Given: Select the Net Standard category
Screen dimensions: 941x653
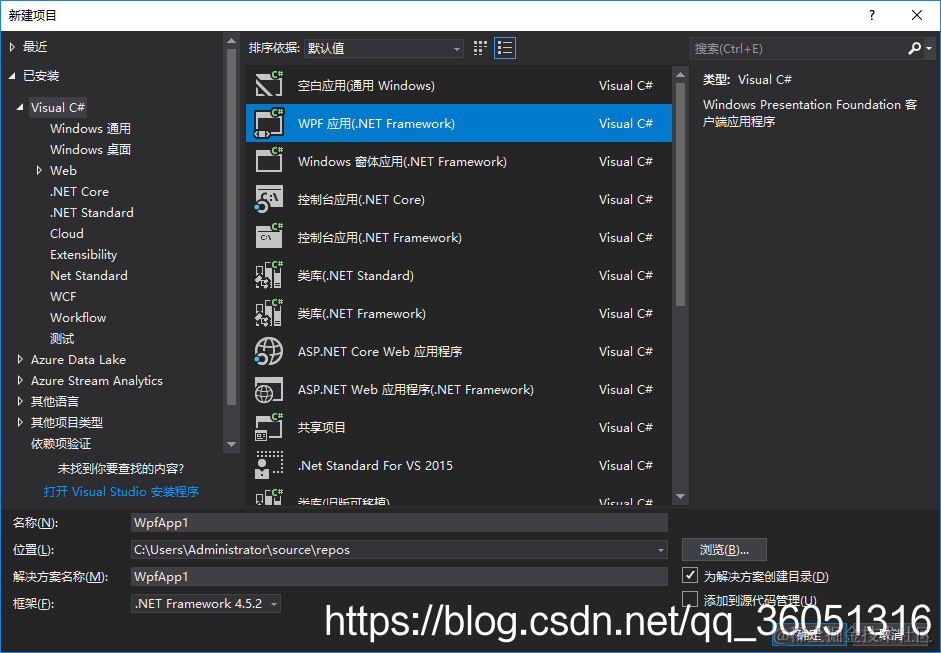Looking at the screenshot, I should click(x=89, y=275).
